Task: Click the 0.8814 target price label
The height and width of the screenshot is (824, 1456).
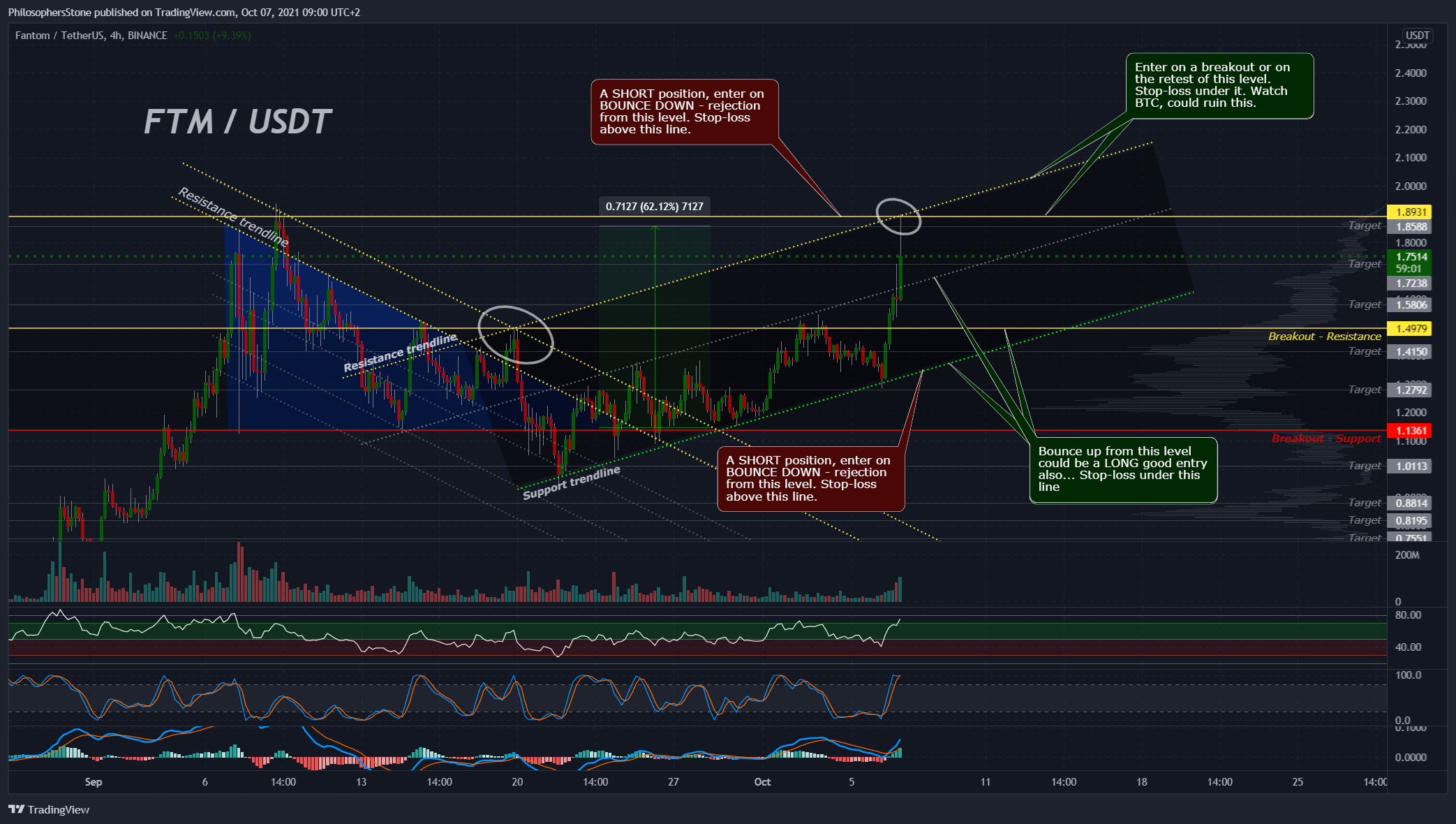Action: point(1409,503)
